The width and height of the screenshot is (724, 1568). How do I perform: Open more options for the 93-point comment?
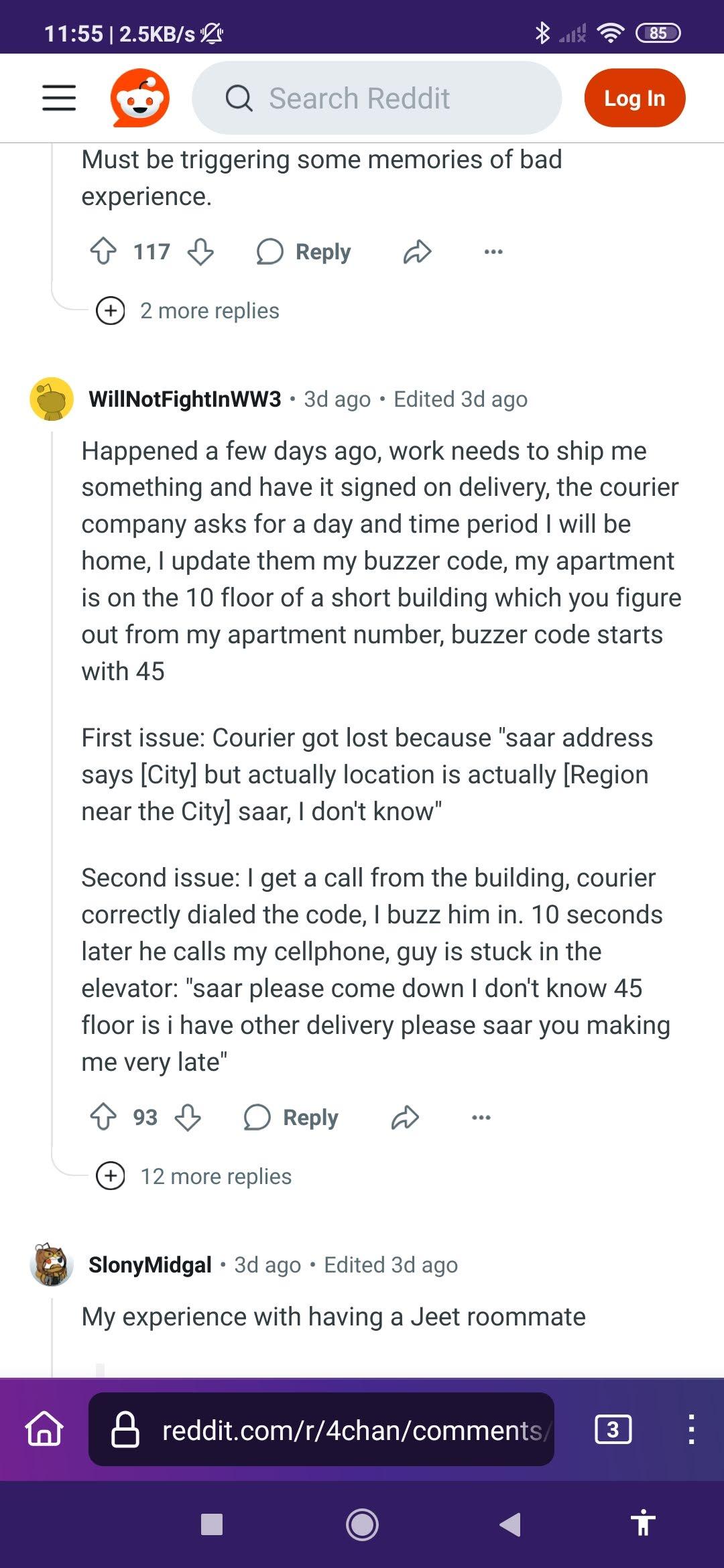pos(481,1117)
